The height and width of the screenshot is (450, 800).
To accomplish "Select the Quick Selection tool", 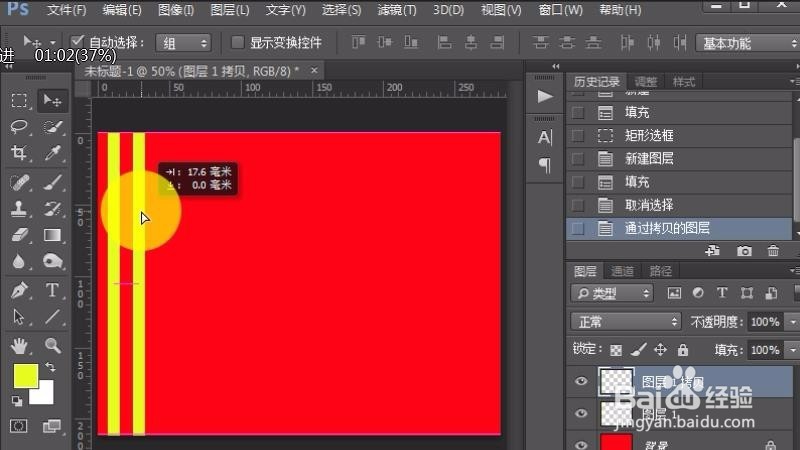I will tap(52, 127).
